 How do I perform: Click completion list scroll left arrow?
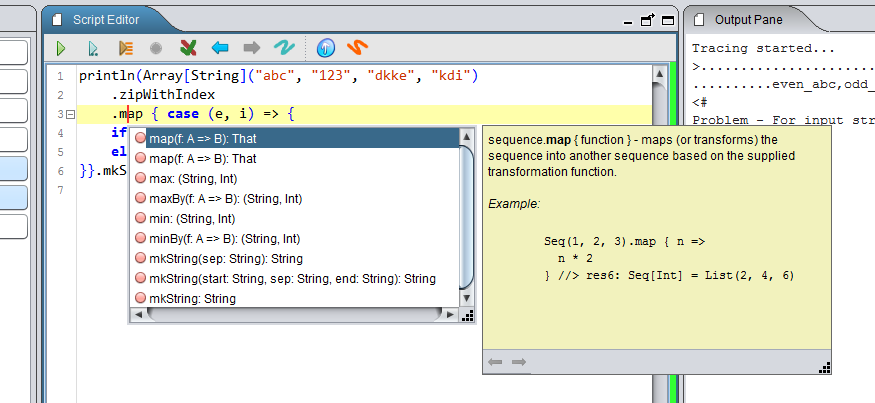[x=138, y=315]
